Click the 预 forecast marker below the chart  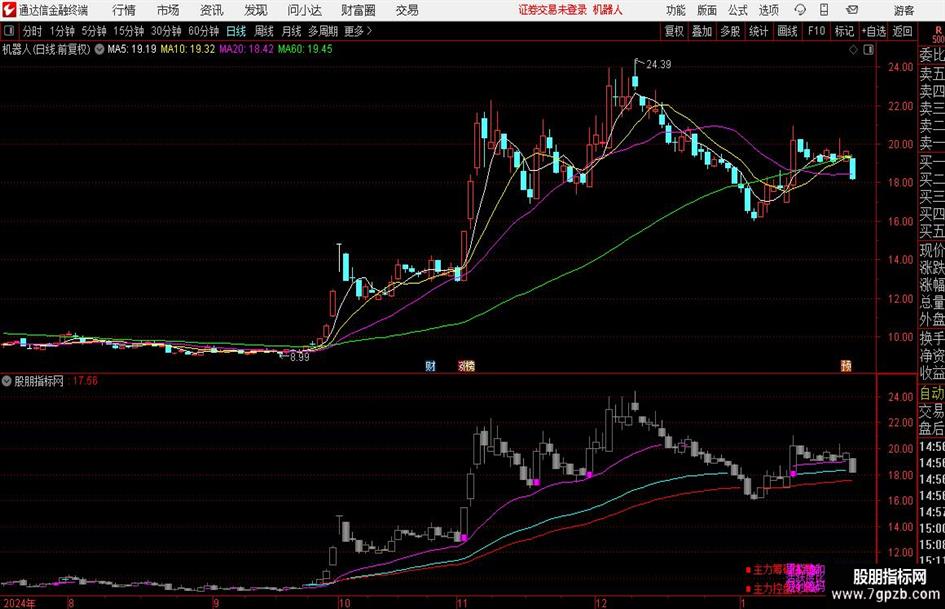(846, 365)
